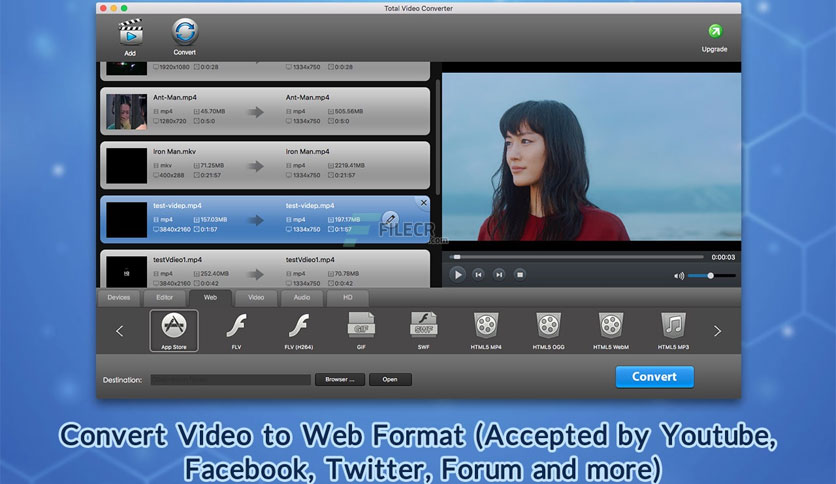Click the file list scrollbar
Image resolution: width=836 pixels, height=484 pixels.
(x=438, y=138)
